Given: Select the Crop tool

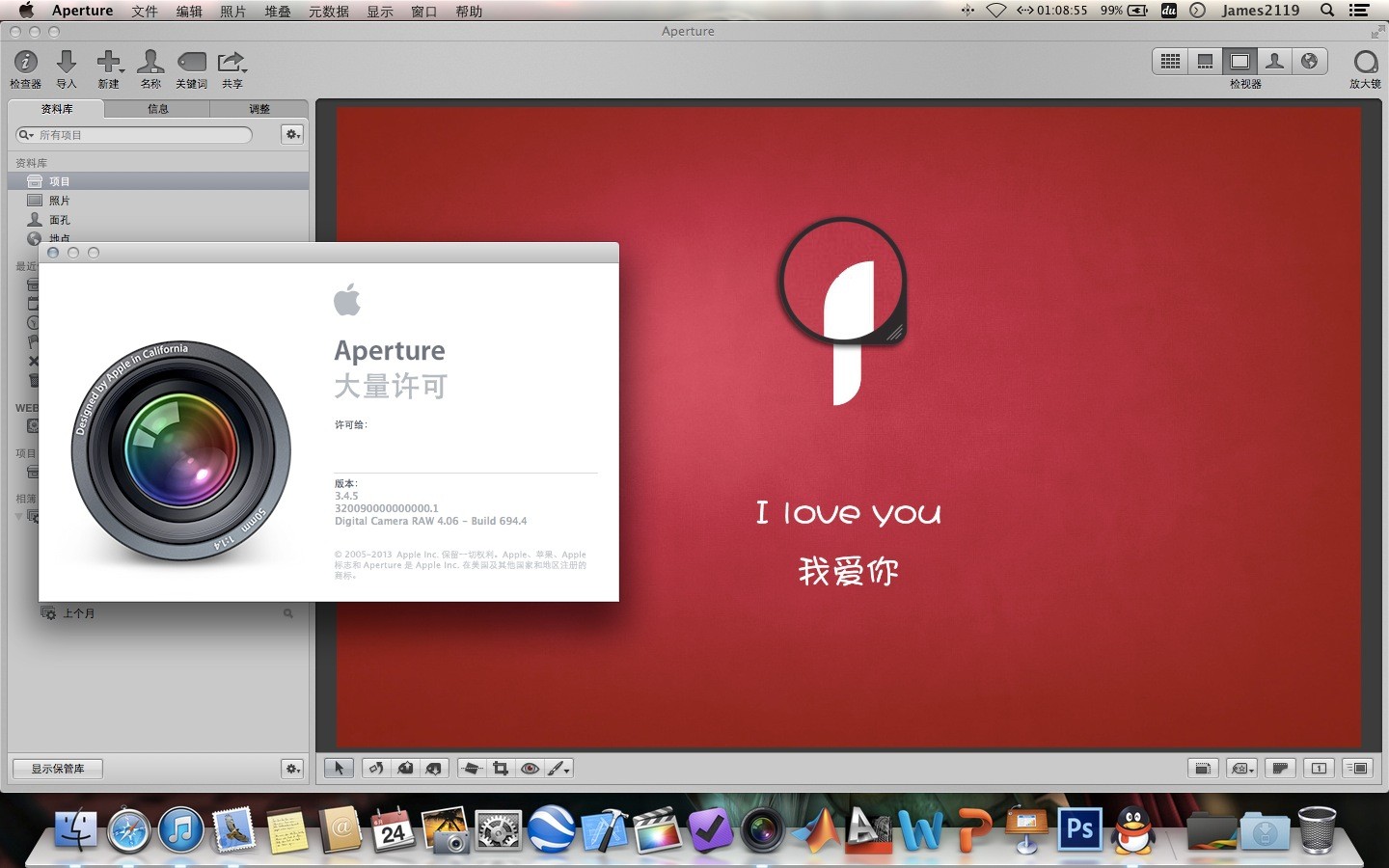Looking at the screenshot, I should [x=501, y=769].
